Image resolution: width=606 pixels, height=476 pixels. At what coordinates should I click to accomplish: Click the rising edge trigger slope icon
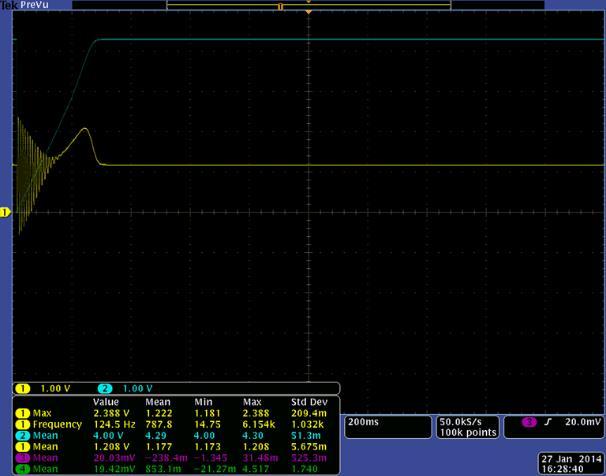(547, 422)
